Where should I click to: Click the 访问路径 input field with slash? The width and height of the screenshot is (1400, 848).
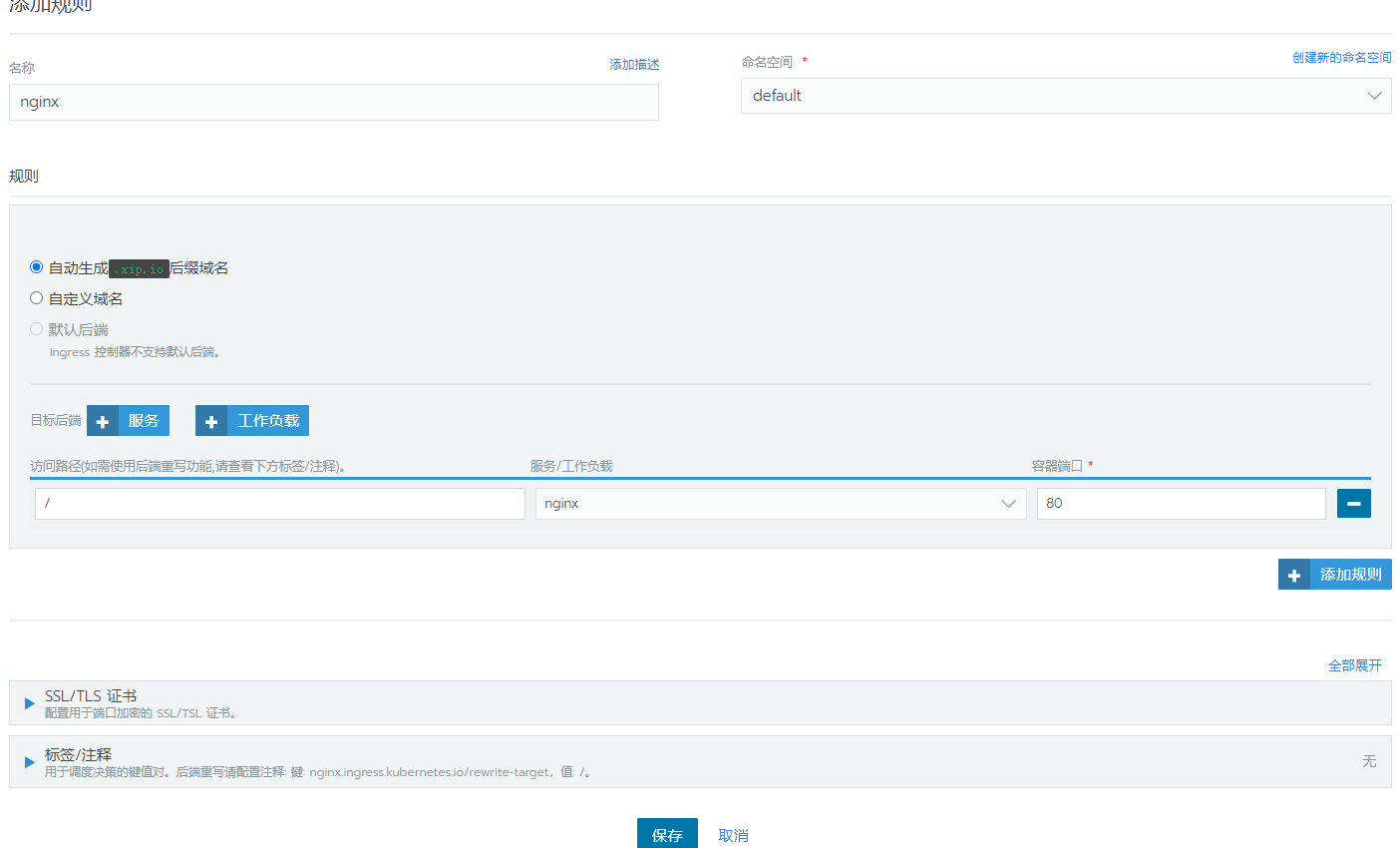coord(280,504)
